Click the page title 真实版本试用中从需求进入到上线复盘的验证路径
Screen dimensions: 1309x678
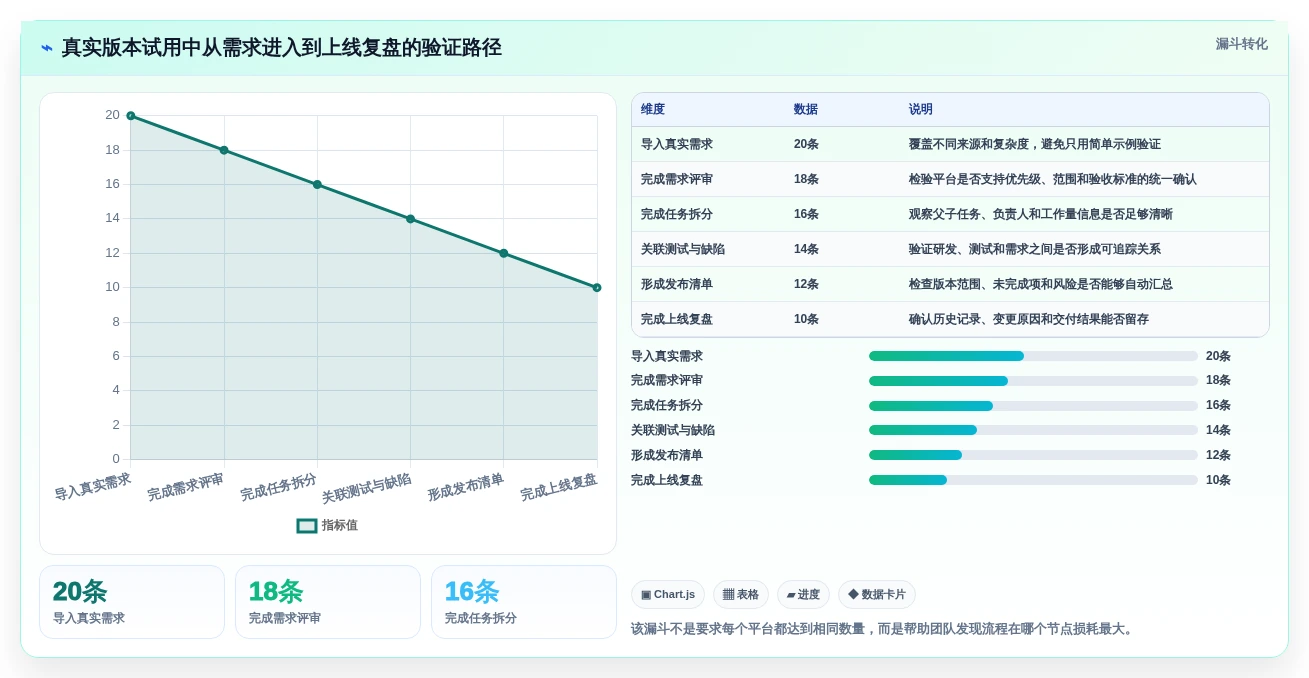point(281,48)
